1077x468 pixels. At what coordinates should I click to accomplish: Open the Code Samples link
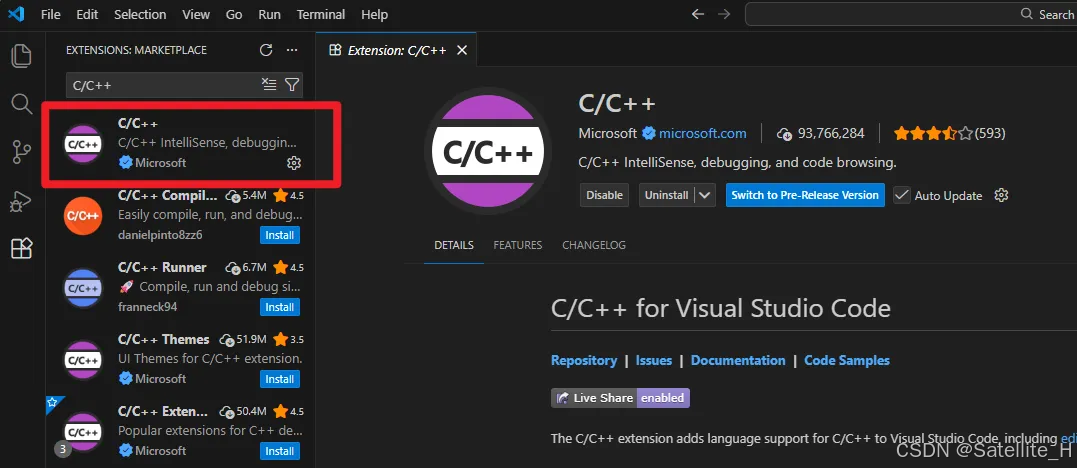pyautogui.click(x=847, y=360)
